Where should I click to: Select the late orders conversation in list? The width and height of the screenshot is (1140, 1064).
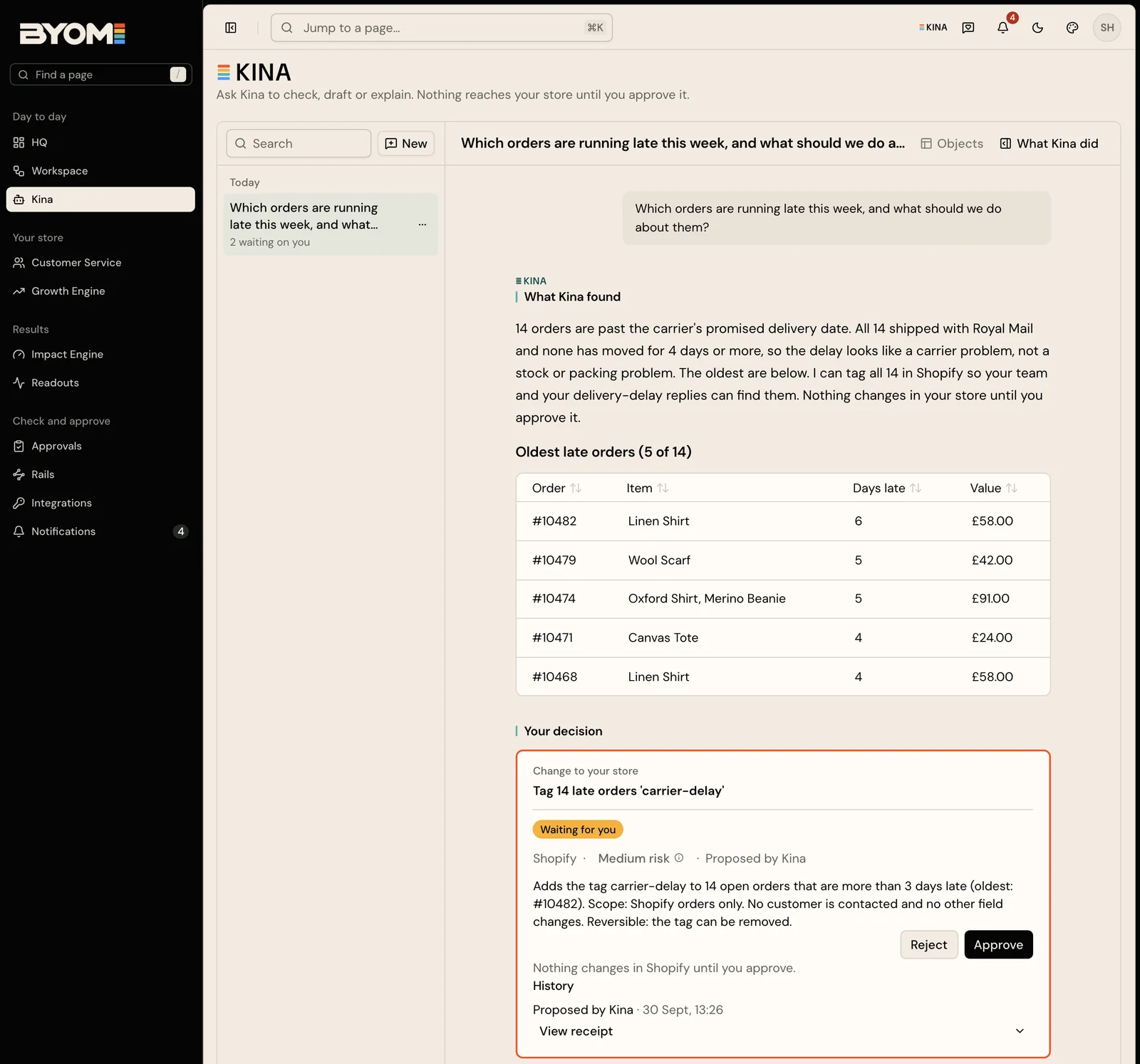tap(331, 224)
